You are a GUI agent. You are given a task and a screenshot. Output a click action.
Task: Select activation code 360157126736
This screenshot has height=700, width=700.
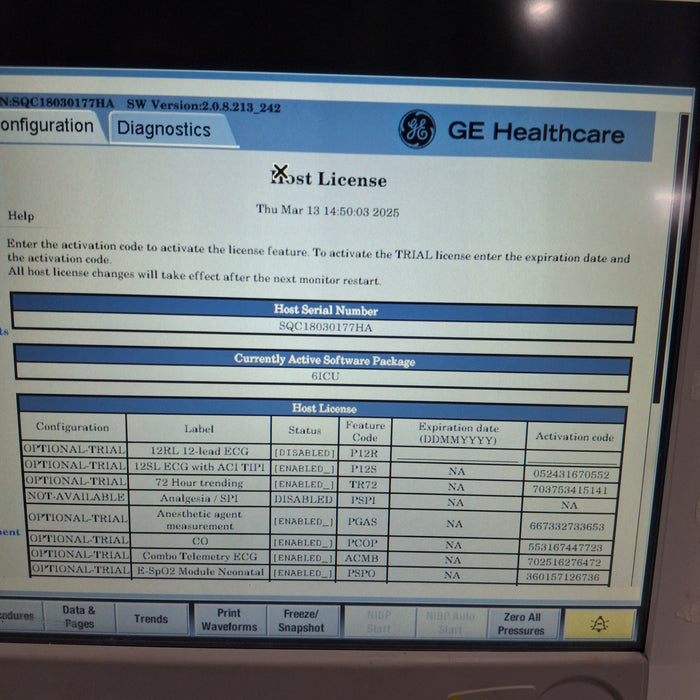[x=563, y=577]
